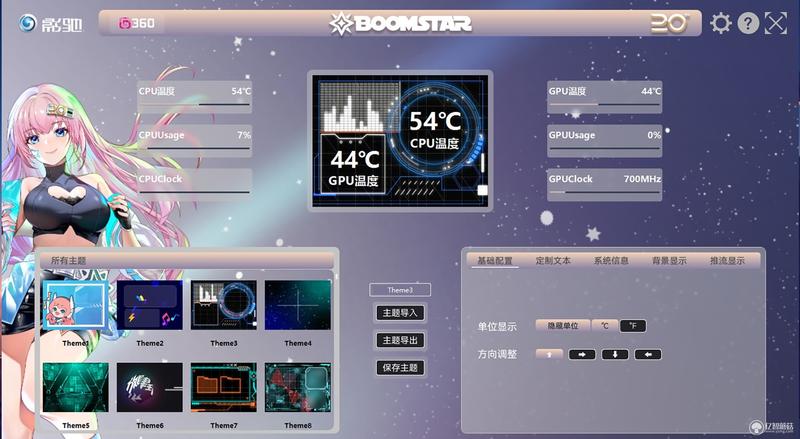Click the 主题导入 button
Viewport: 800px width, 439px height.
[x=400, y=313]
